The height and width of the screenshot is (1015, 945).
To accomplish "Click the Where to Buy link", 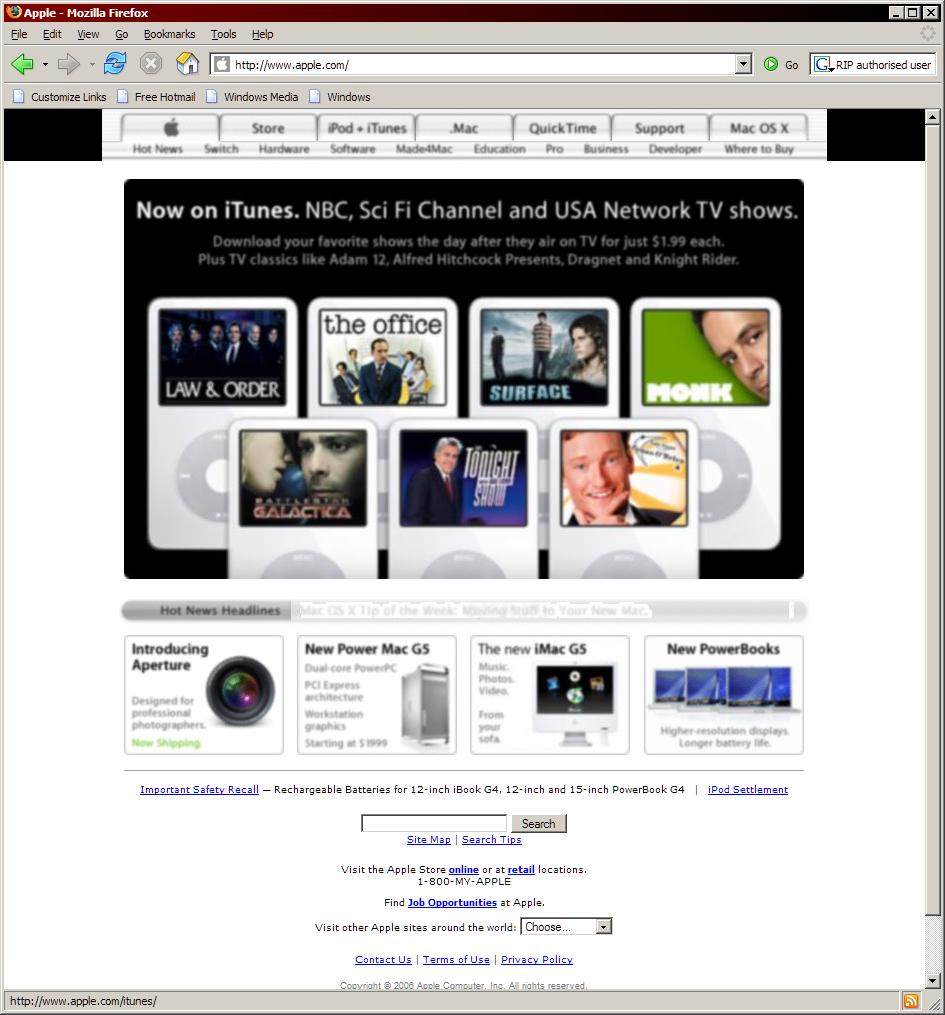I will coord(759,149).
